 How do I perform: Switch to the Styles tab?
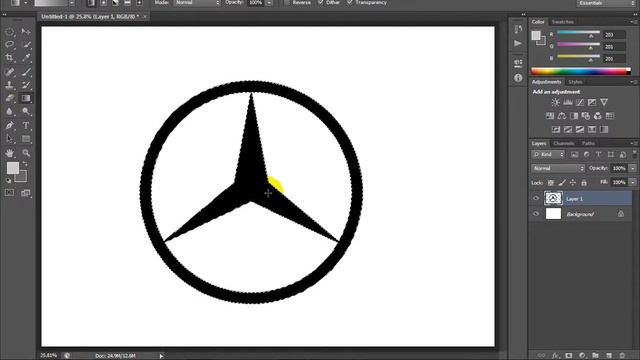pyautogui.click(x=575, y=82)
